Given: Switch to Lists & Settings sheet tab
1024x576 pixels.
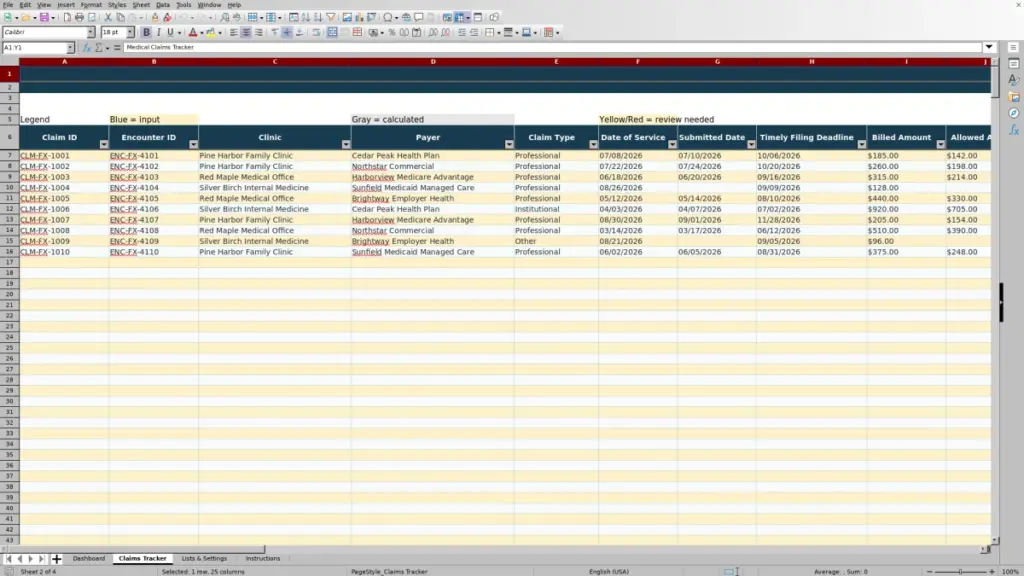Looking at the screenshot, I should [x=204, y=559].
